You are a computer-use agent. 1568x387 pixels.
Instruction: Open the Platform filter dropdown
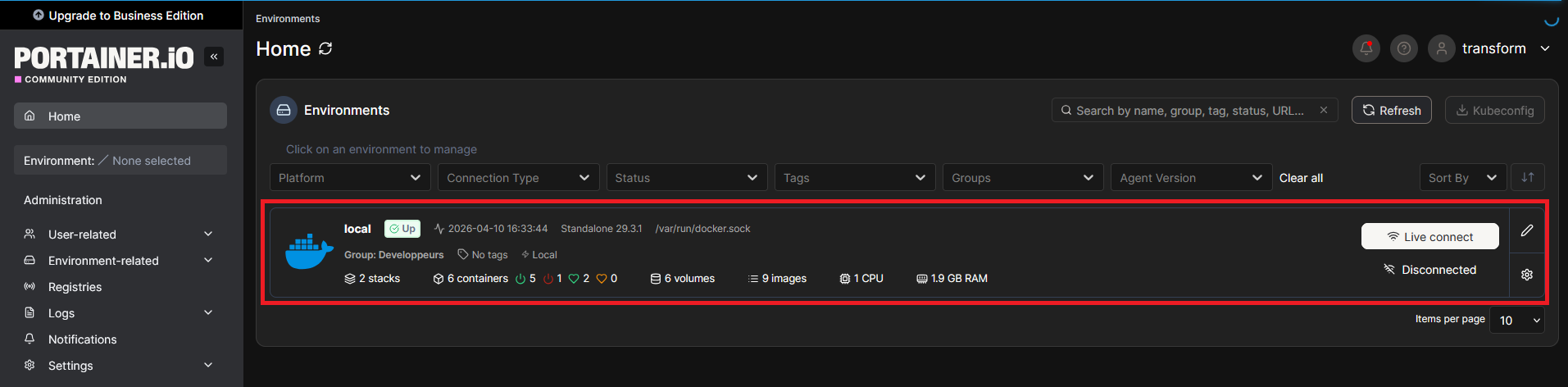(350, 177)
